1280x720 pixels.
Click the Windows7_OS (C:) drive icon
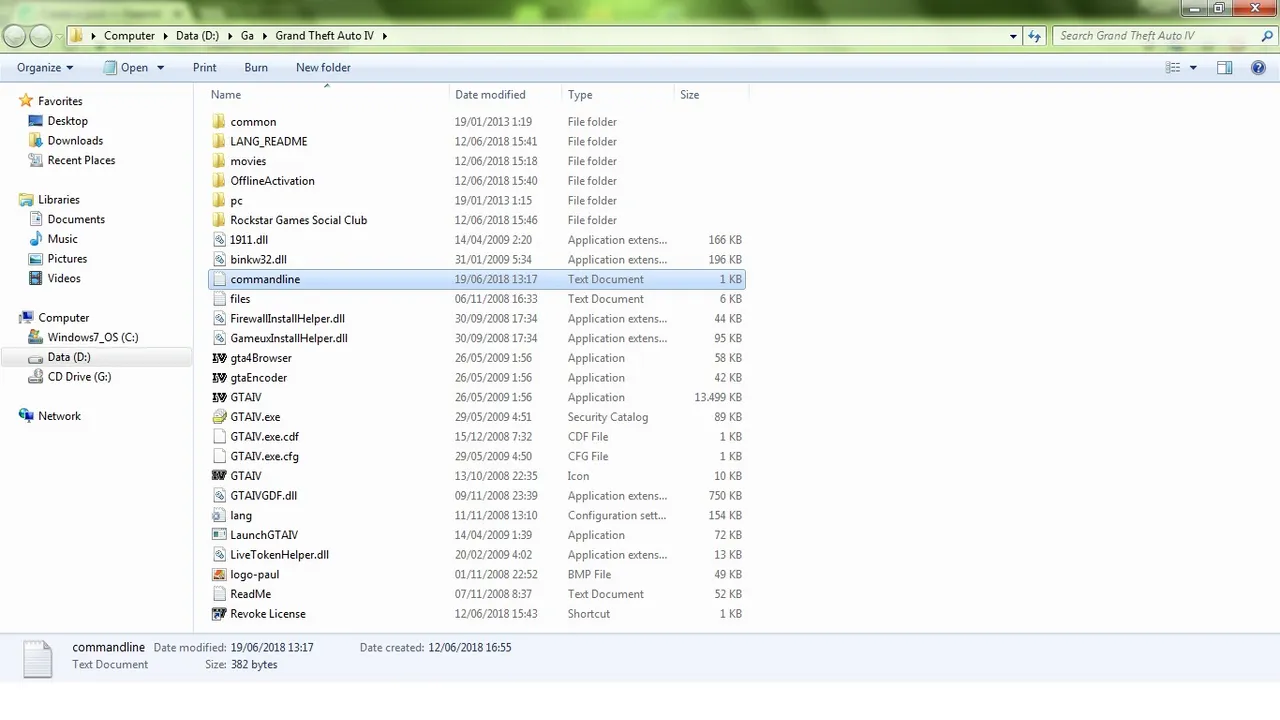[x=36, y=337]
